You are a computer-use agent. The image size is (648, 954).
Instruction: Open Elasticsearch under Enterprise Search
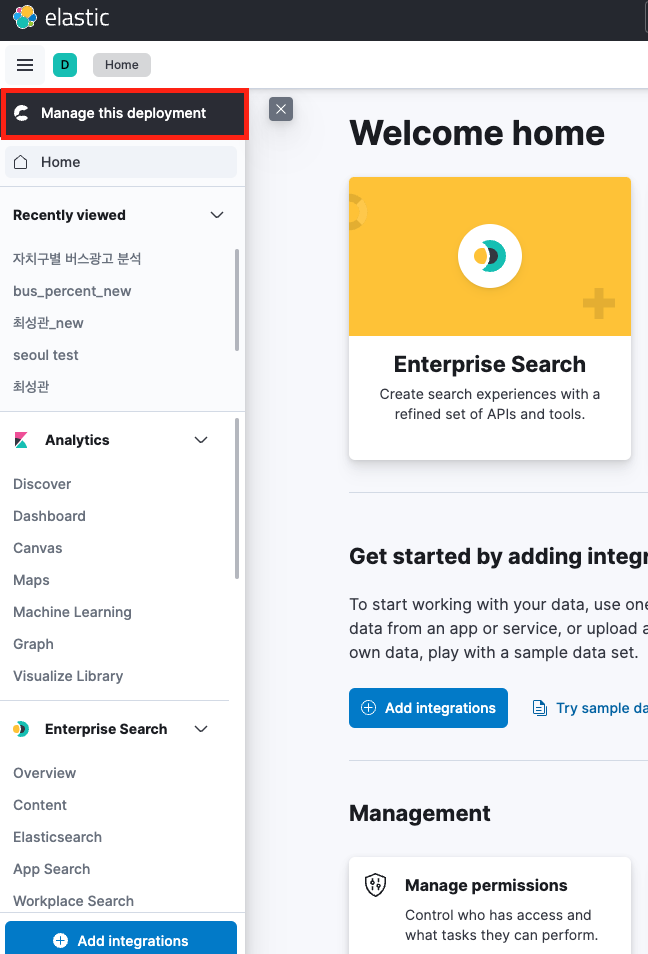57,837
